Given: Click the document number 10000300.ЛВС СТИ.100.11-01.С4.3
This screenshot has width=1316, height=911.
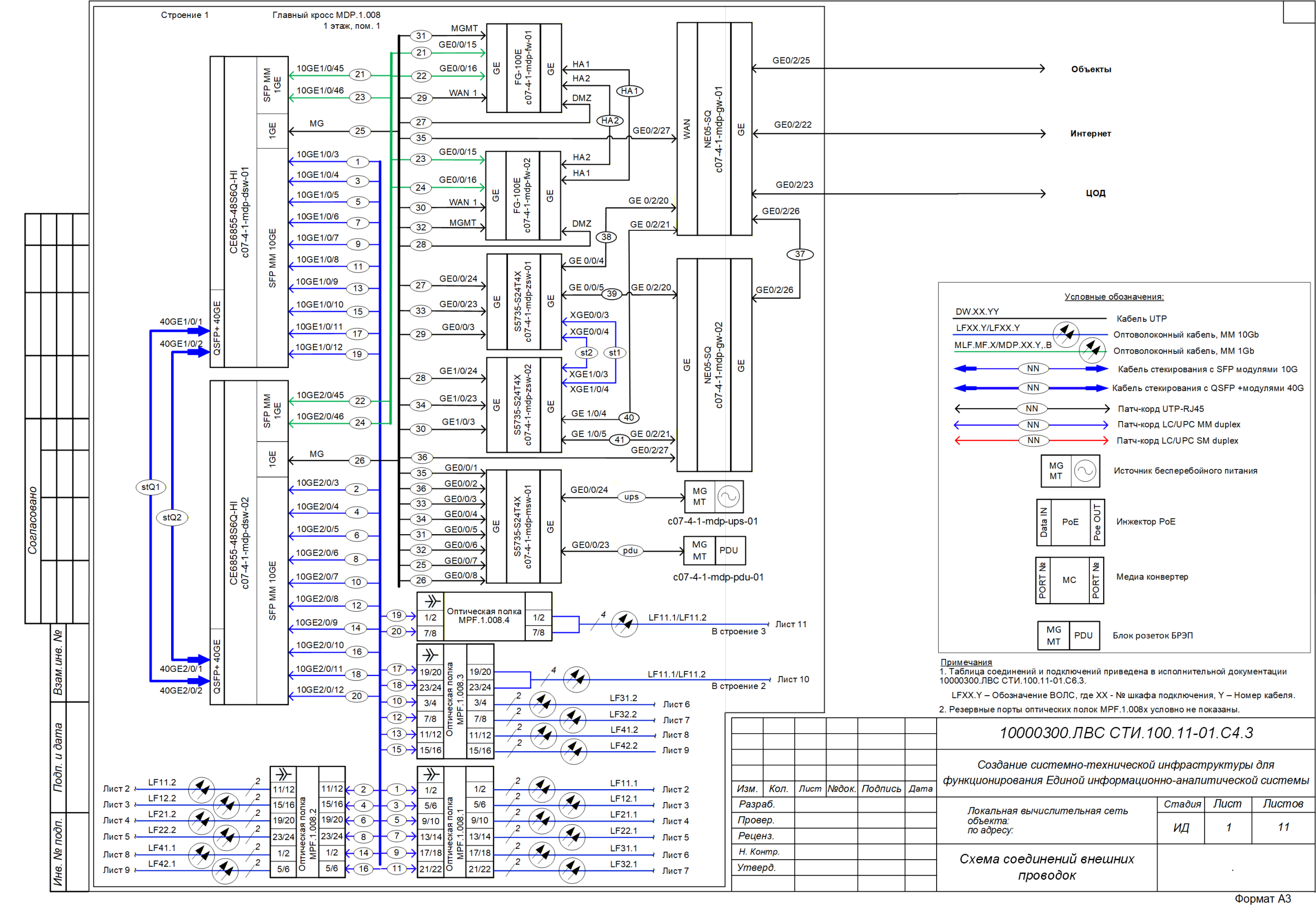Looking at the screenshot, I should [1125, 733].
